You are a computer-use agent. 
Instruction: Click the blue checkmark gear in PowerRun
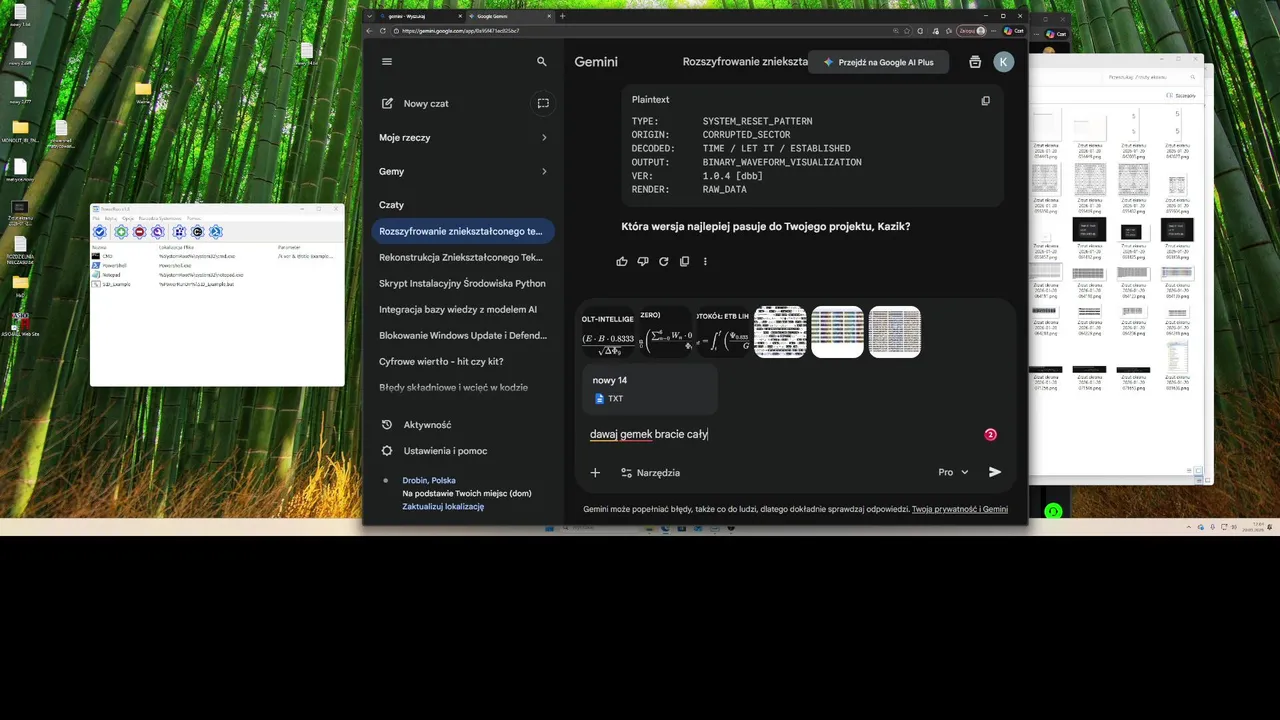(x=100, y=232)
